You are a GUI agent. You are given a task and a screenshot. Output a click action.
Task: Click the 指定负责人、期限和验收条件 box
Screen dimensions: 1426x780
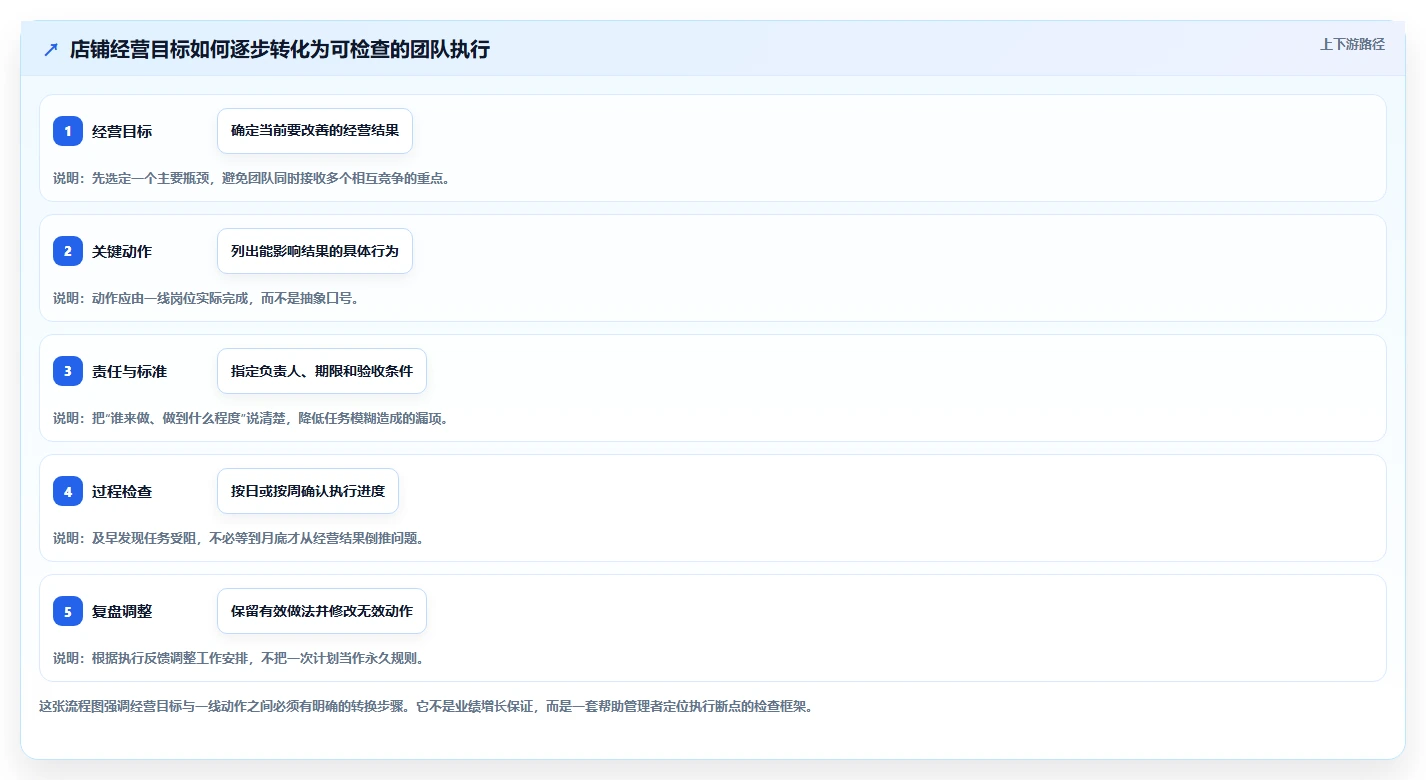point(322,371)
